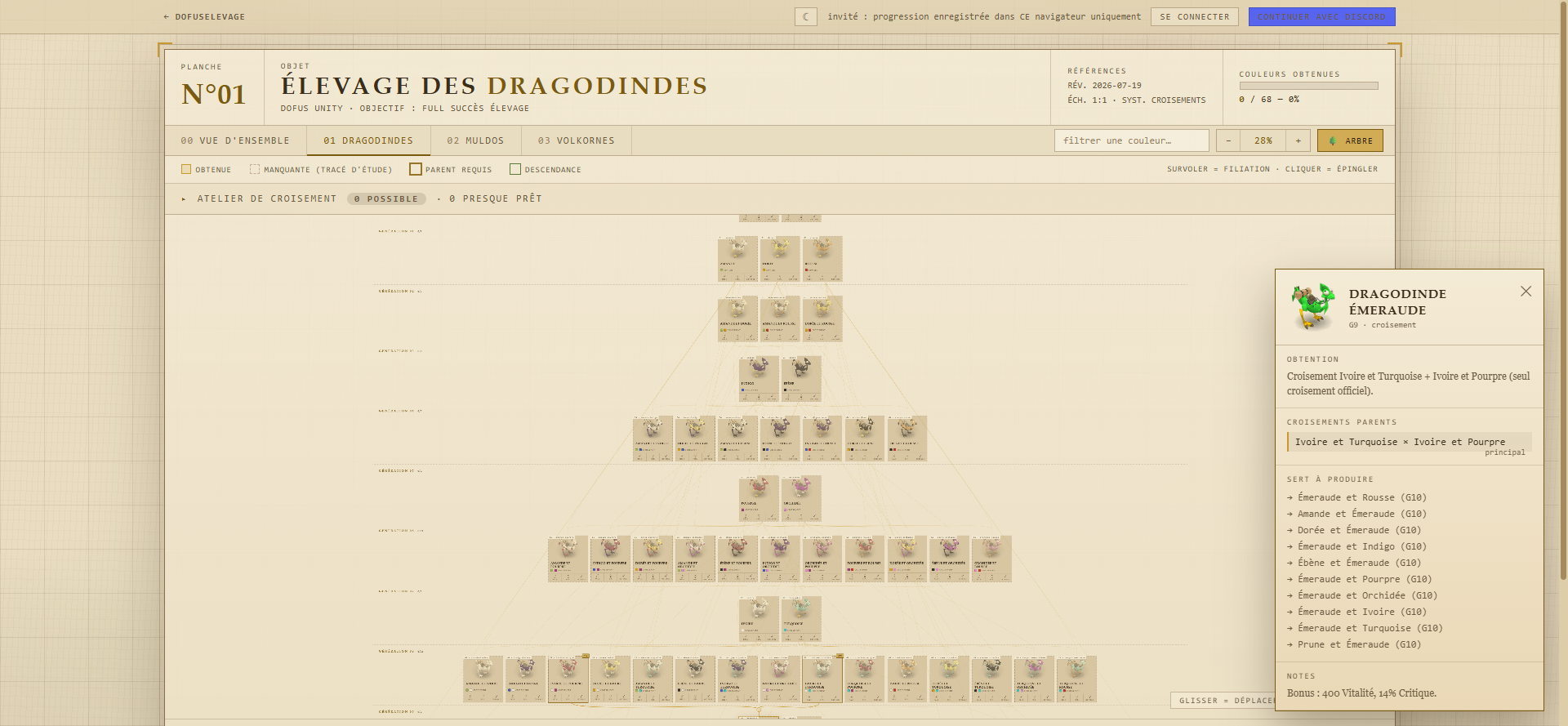Screen dimensions: 1568x726
Task: Select the Ébène dragodinde card
Action: click(x=801, y=379)
